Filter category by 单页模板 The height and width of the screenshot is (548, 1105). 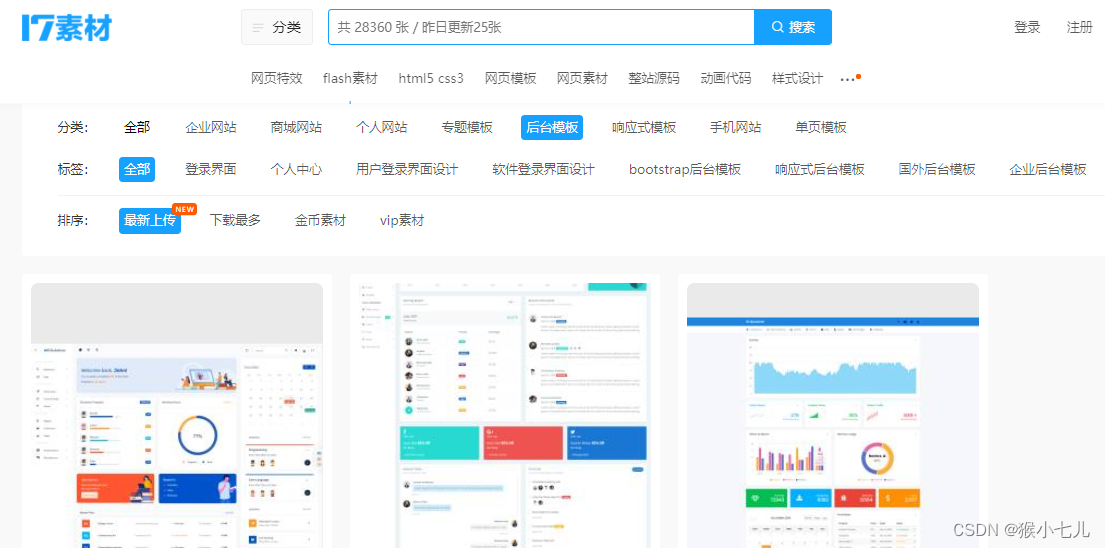(821, 127)
